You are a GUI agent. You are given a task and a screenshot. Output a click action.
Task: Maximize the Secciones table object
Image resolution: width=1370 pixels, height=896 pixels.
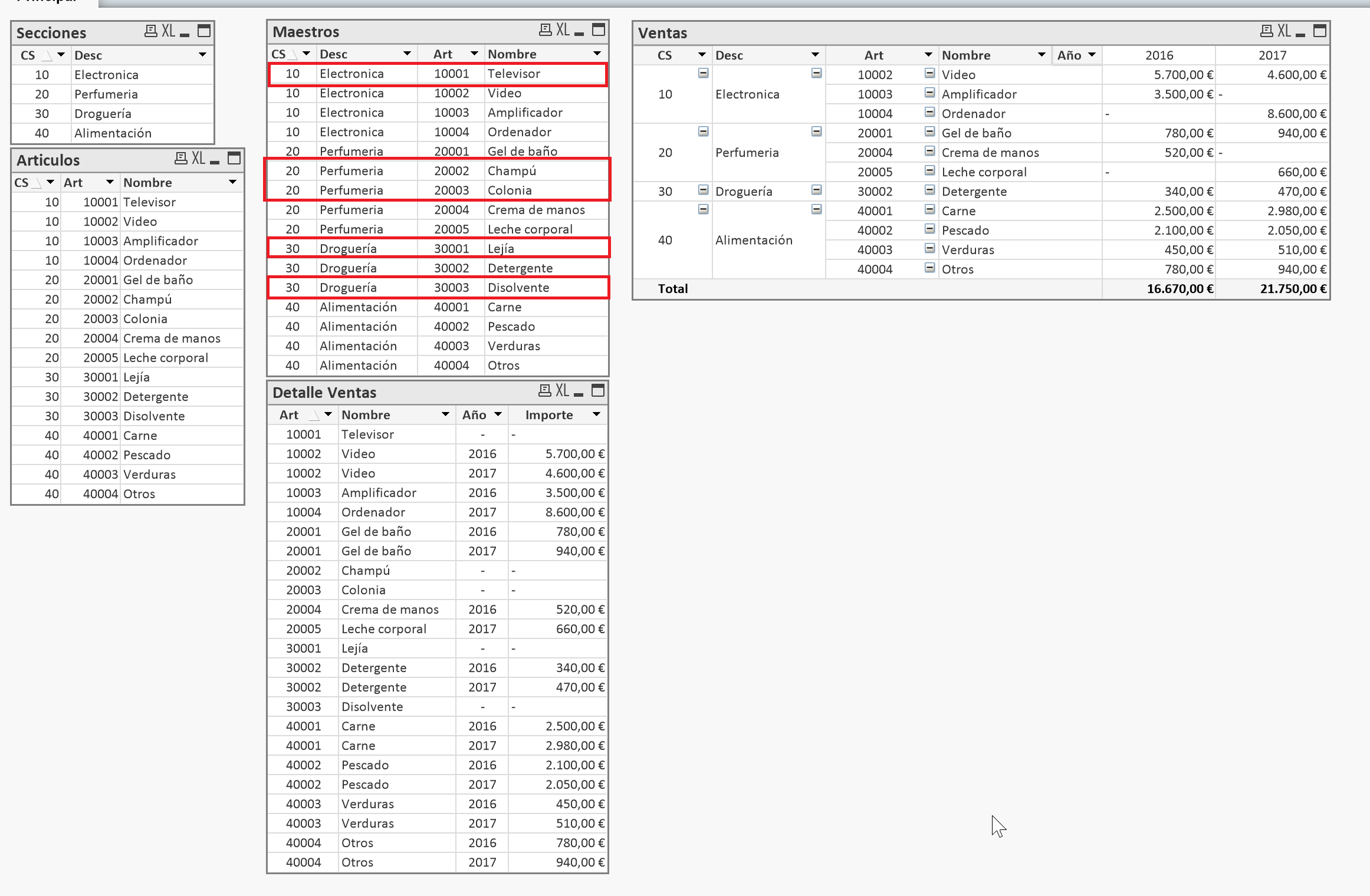204,31
